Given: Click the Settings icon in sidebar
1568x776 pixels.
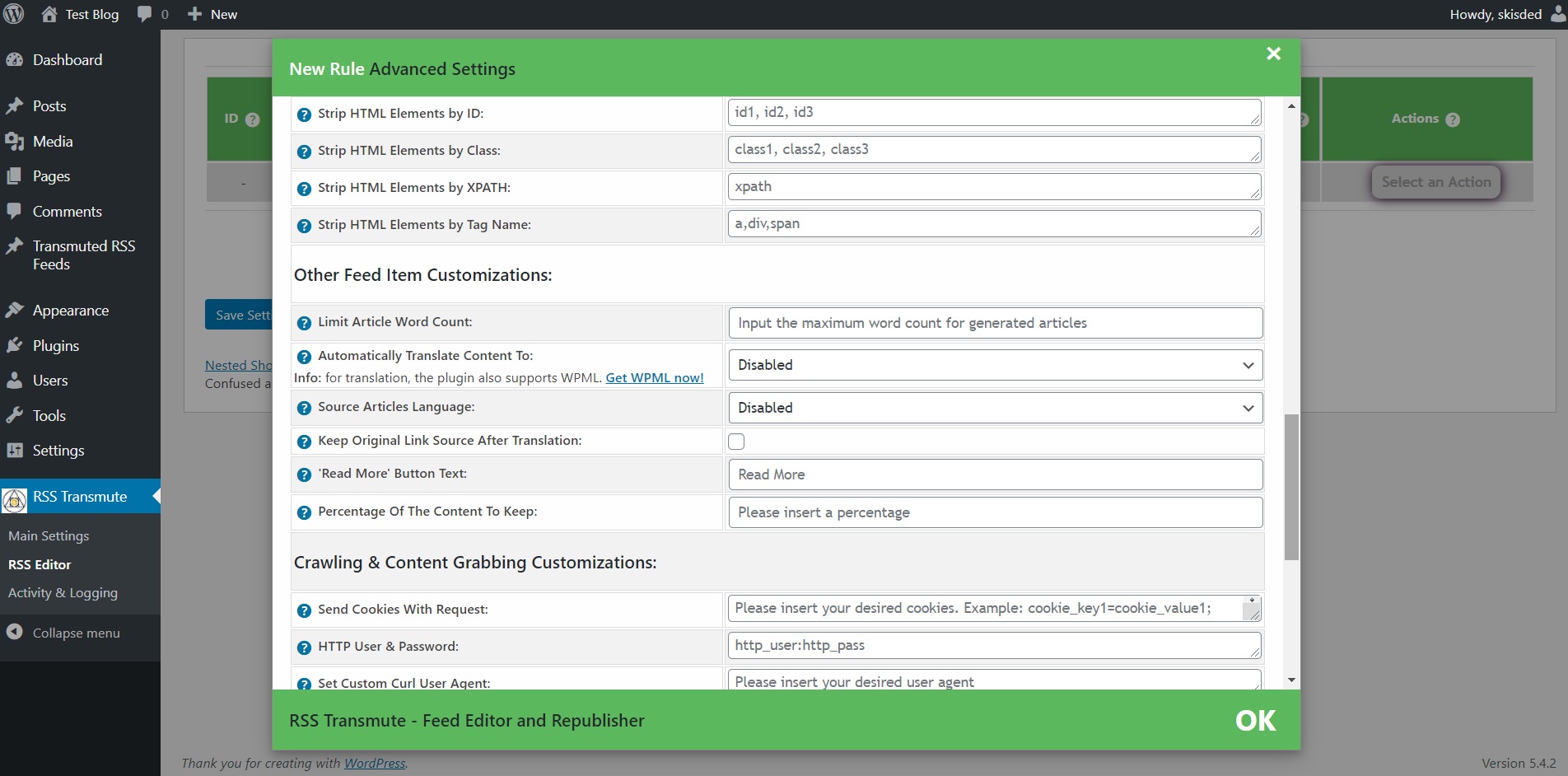Looking at the screenshot, I should [x=14, y=450].
